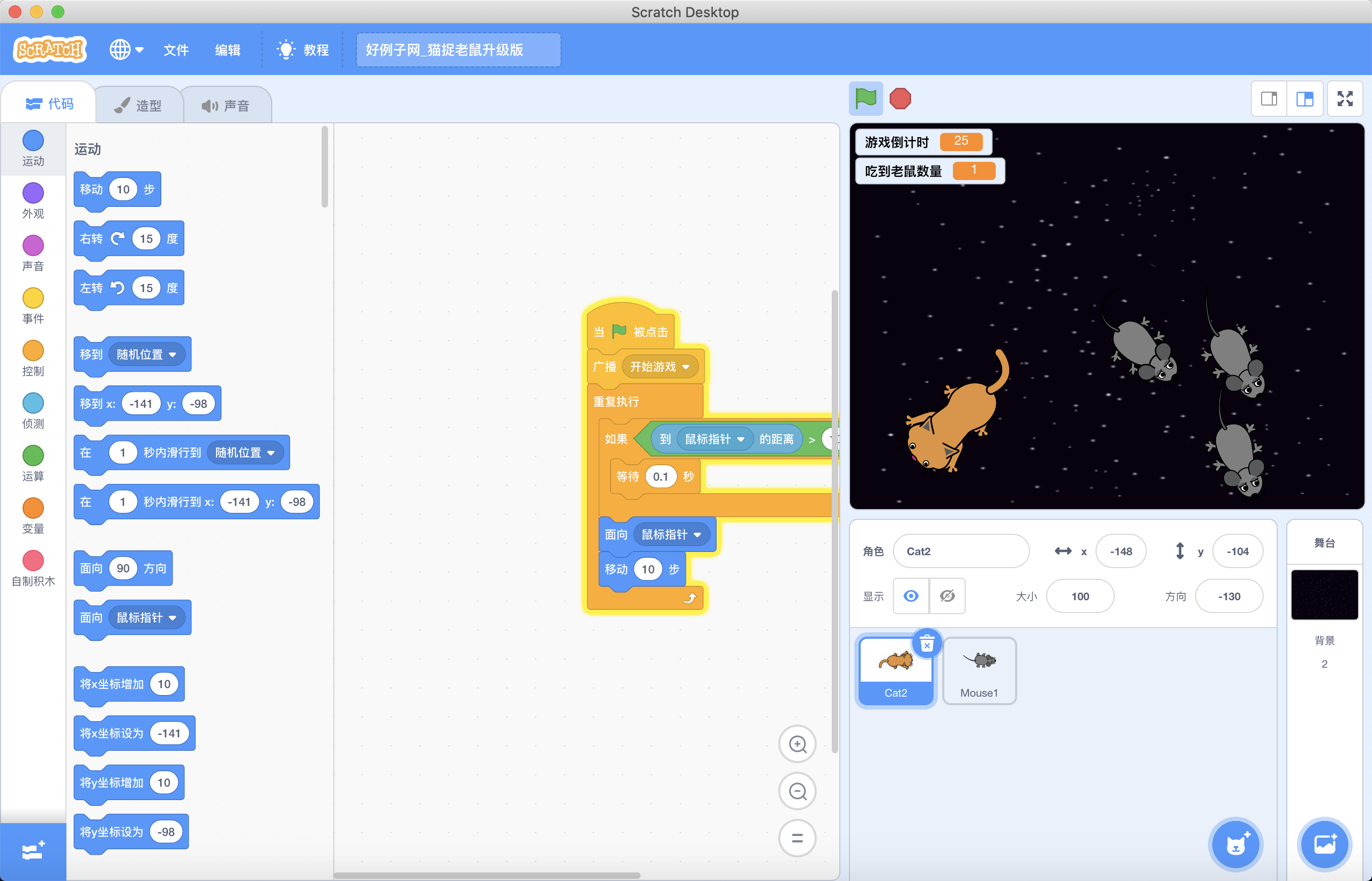Delete the Cat2 sprite with trash icon

pyautogui.click(x=927, y=645)
